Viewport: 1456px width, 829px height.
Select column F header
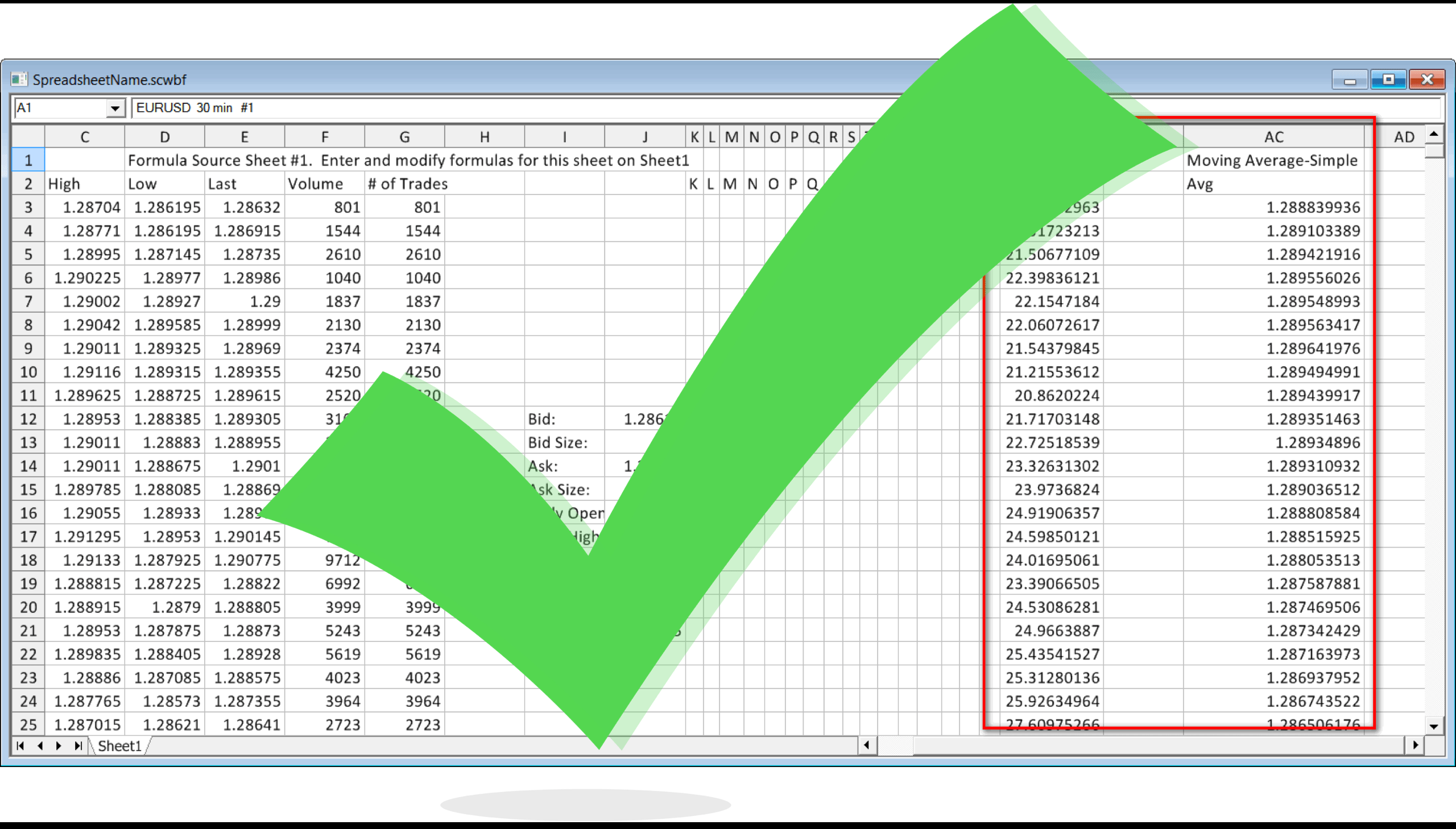325,137
